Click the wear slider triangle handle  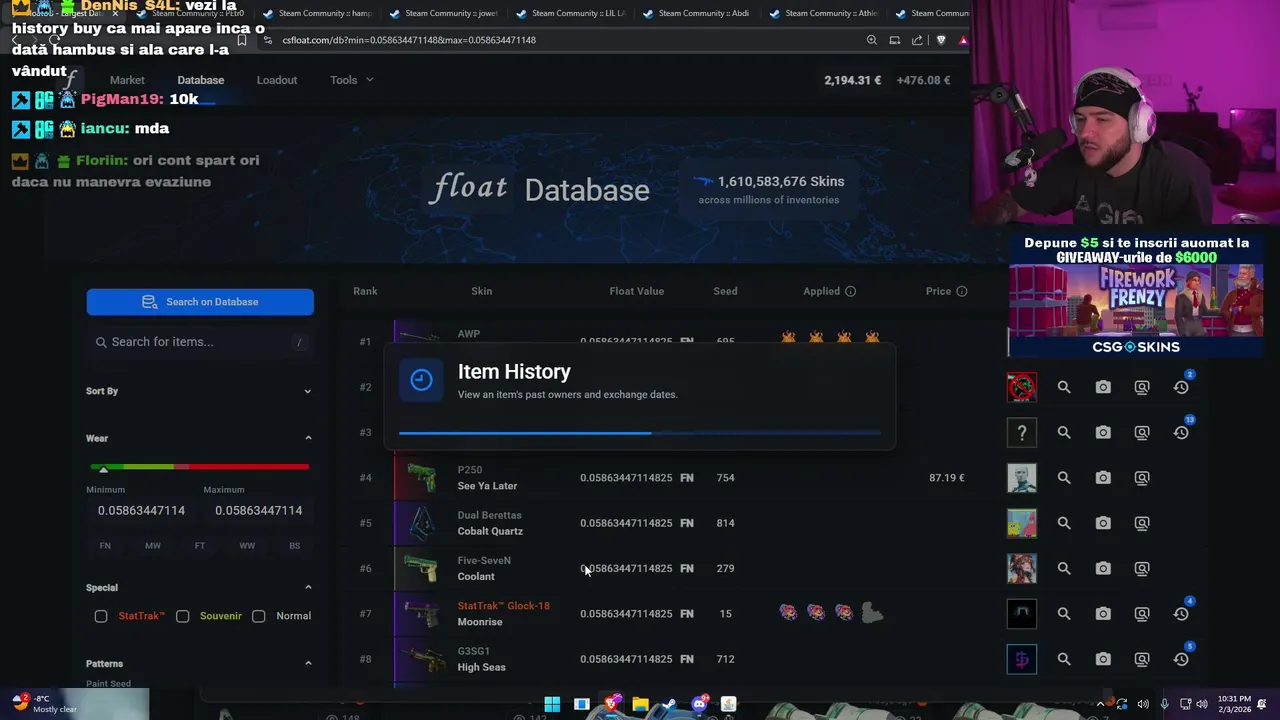tap(103, 470)
